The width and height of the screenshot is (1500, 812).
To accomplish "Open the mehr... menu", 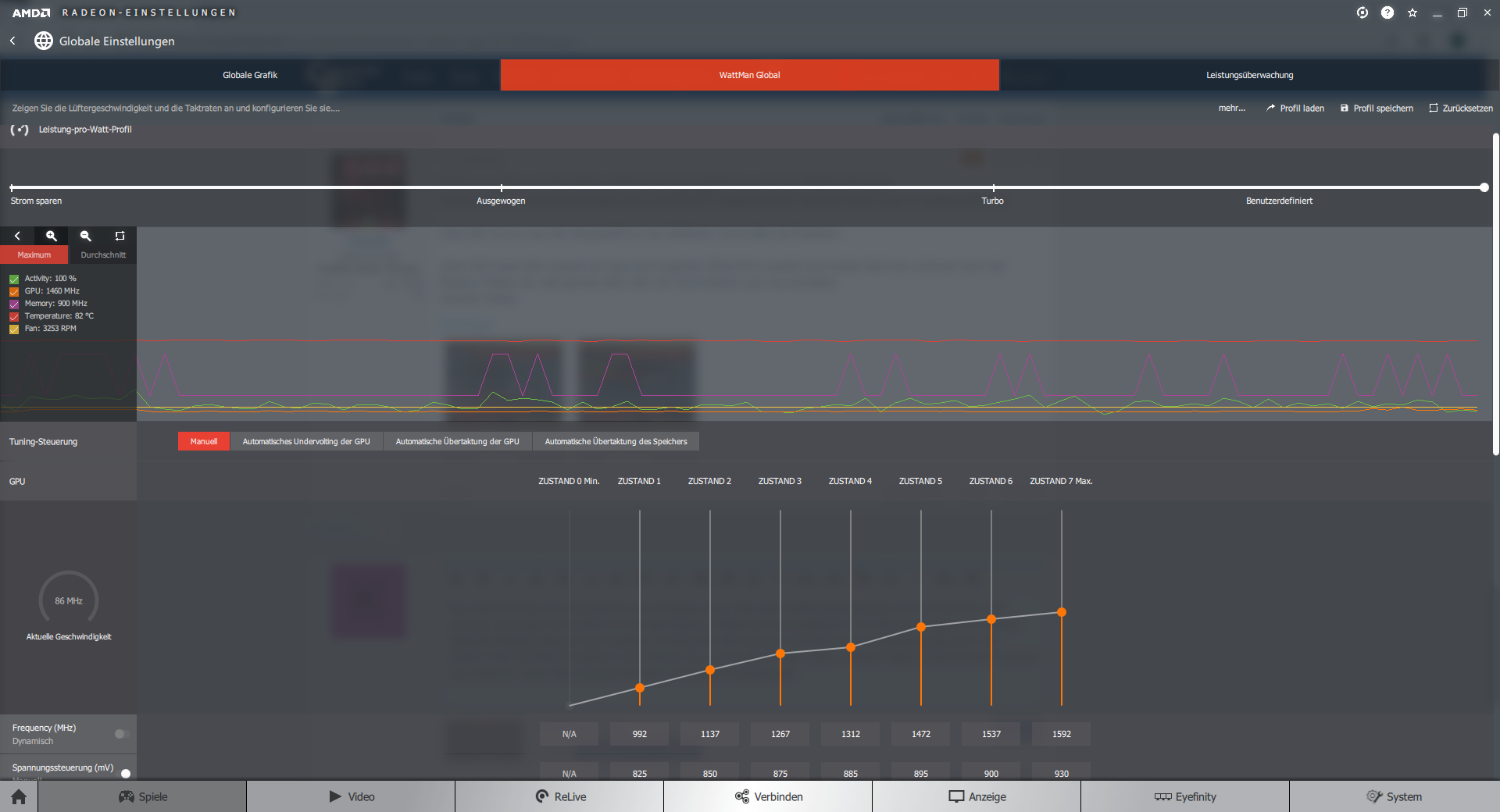I will click(x=1232, y=108).
